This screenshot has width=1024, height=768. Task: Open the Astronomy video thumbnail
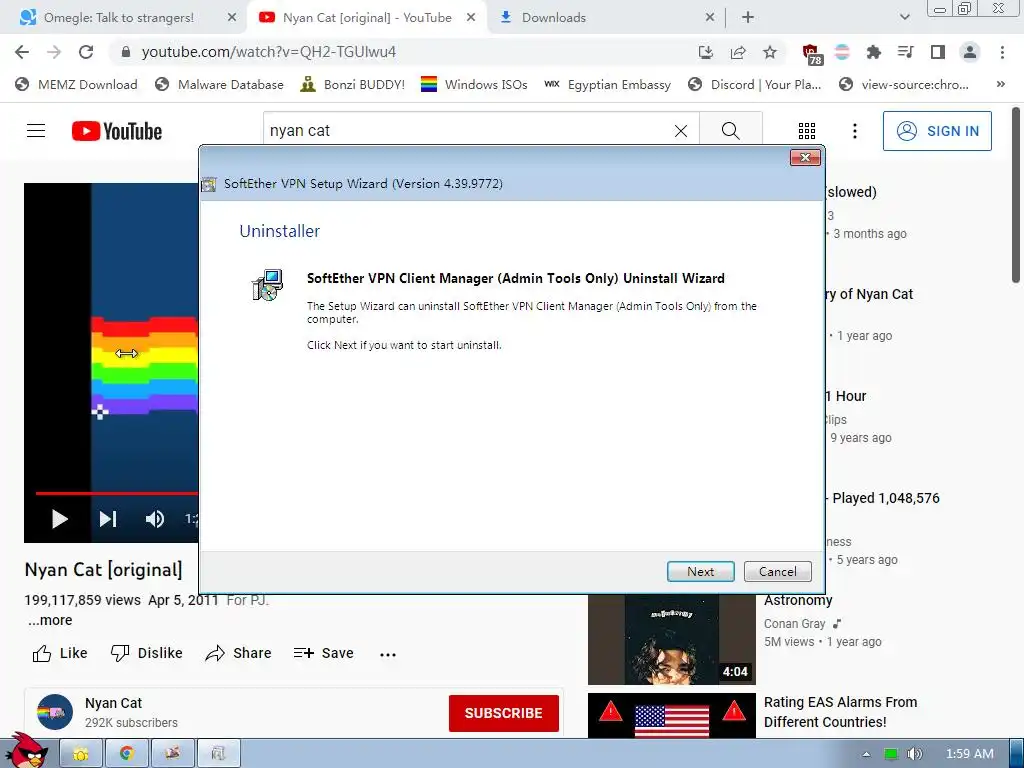click(x=671, y=639)
